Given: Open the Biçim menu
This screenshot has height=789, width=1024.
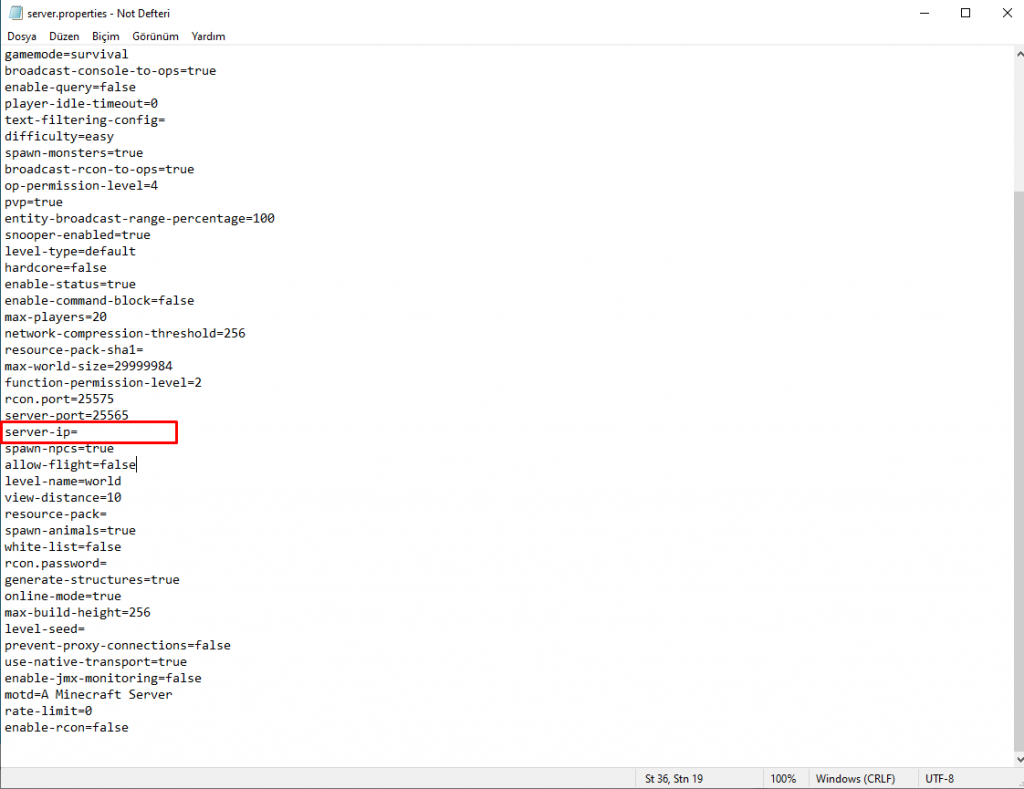Looking at the screenshot, I should coord(105,36).
